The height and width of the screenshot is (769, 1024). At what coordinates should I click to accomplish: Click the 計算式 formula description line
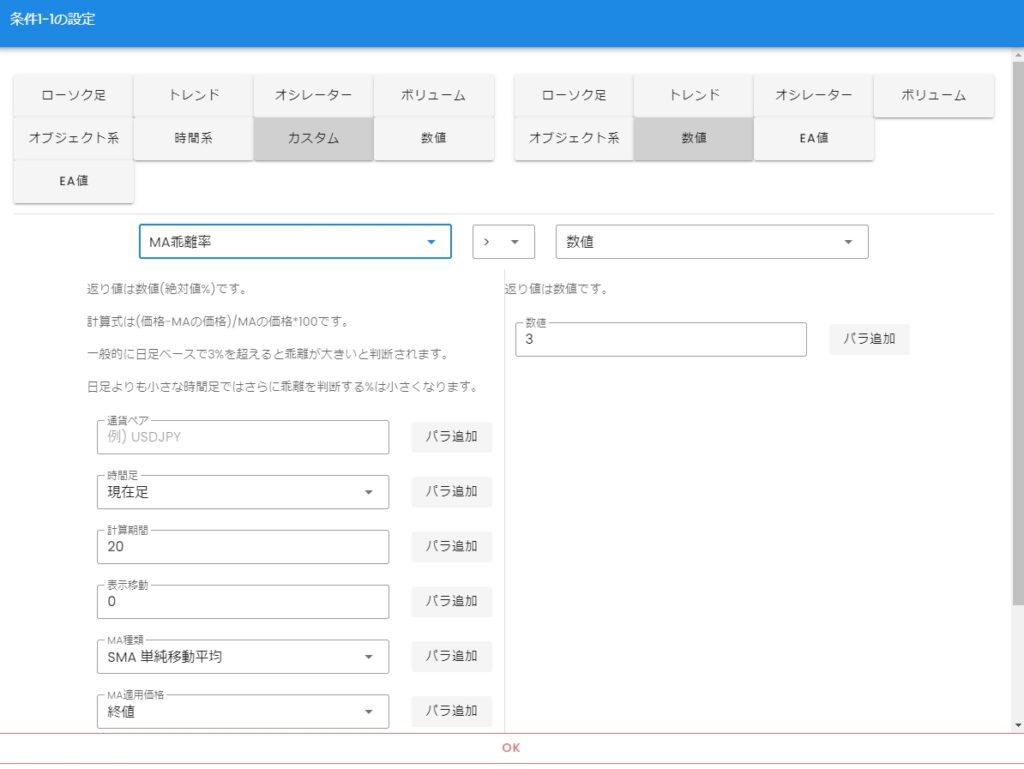click(x=218, y=321)
